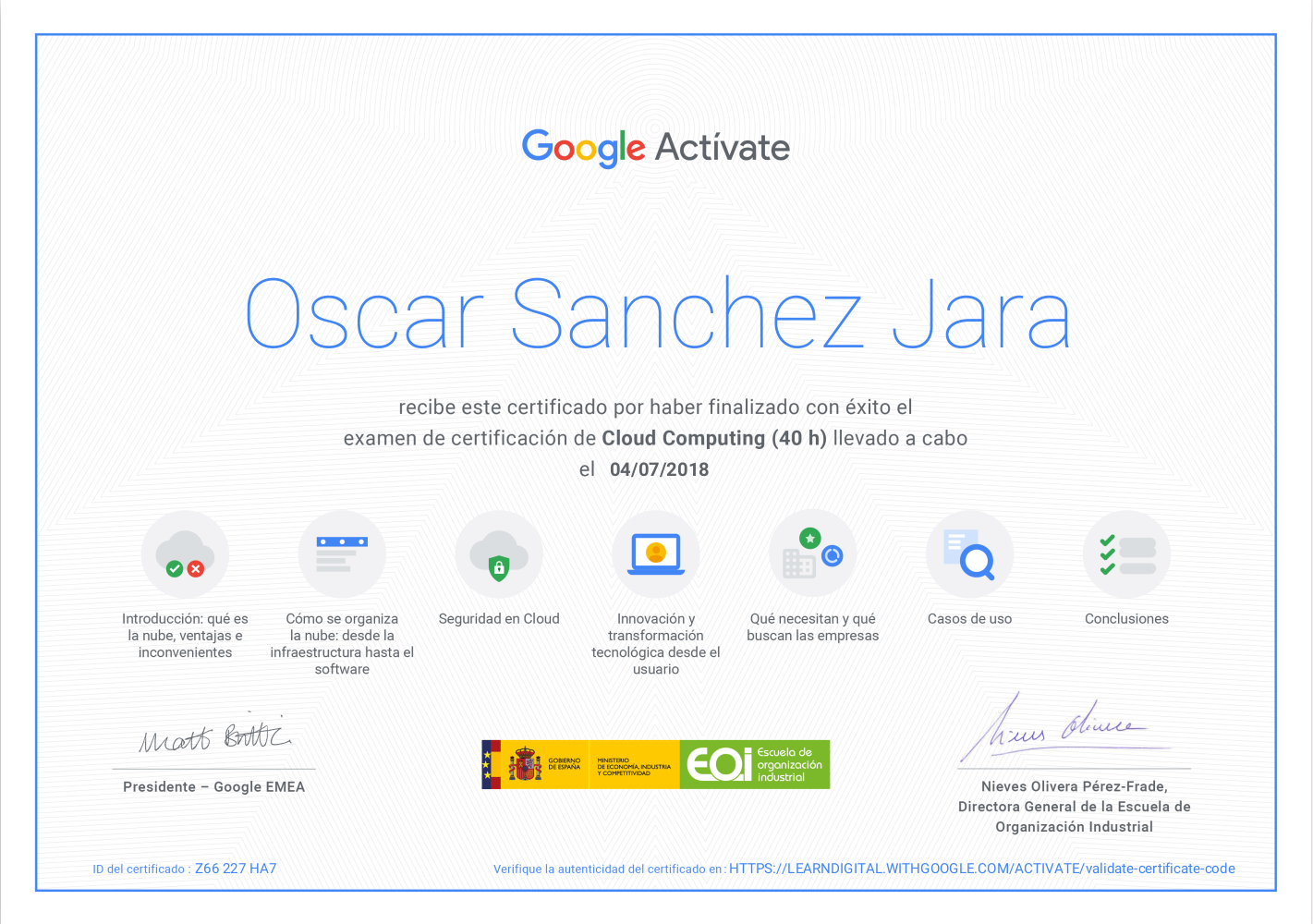Click the bold text Cloud Computing (40 h)
This screenshot has height=924, width=1313.
pos(714,438)
